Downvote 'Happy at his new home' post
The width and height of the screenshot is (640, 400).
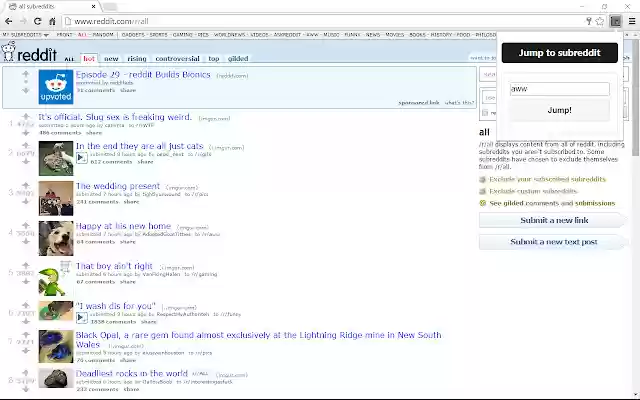click(26, 242)
